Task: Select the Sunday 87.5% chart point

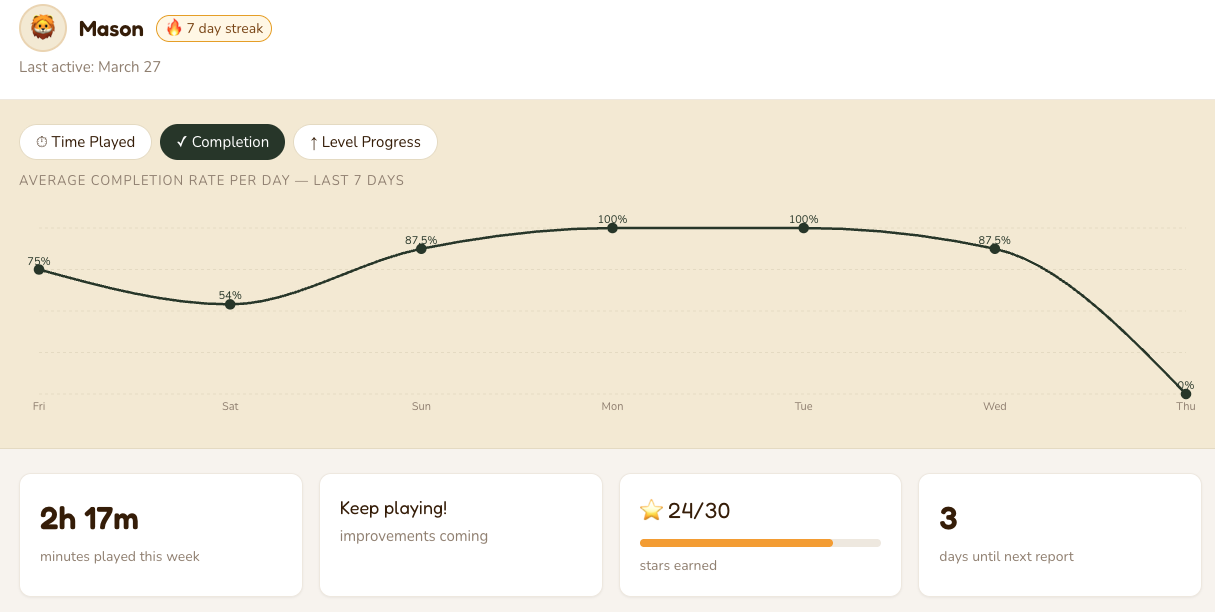Action: pos(421,248)
